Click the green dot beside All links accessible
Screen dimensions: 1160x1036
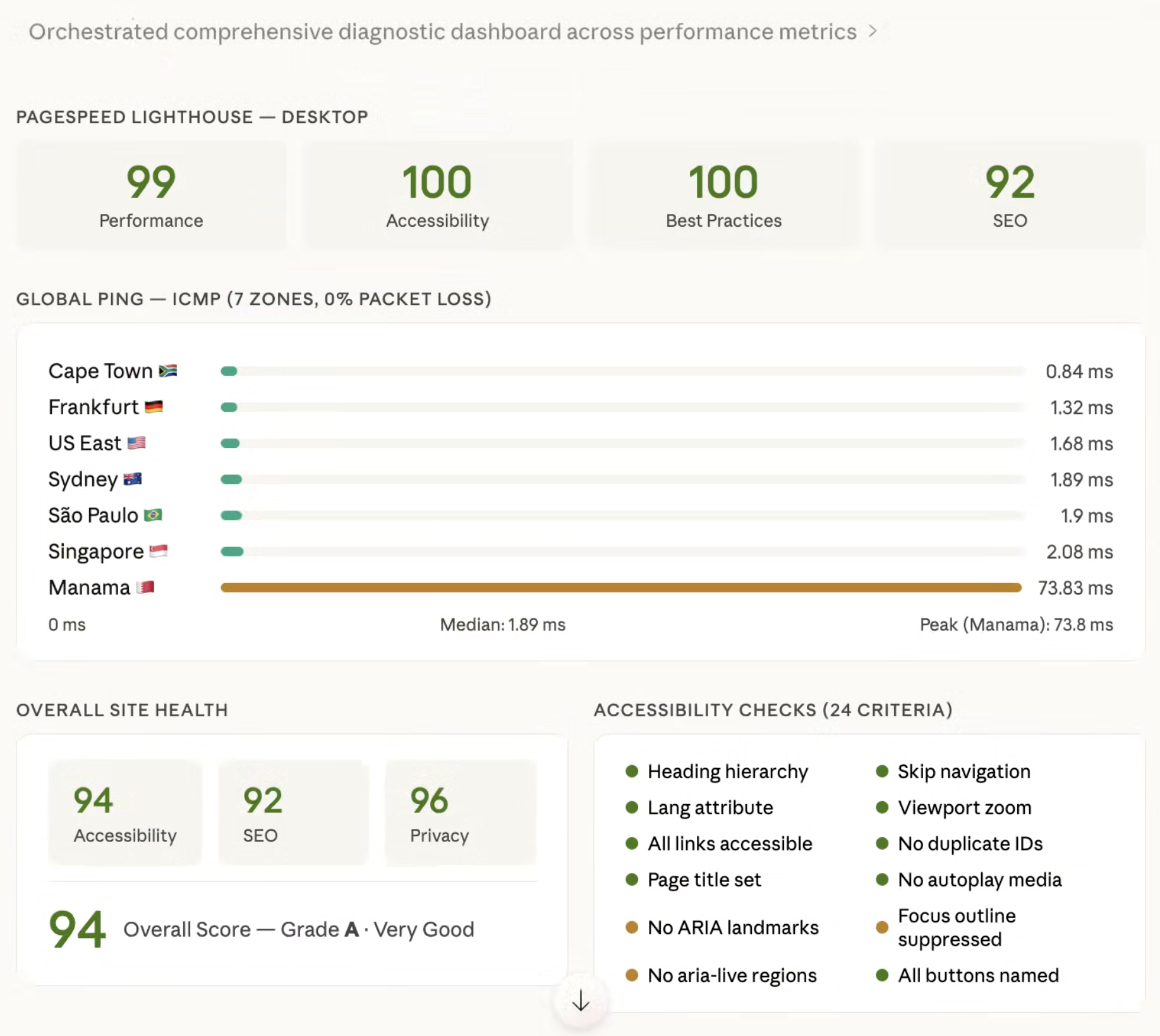click(632, 843)
